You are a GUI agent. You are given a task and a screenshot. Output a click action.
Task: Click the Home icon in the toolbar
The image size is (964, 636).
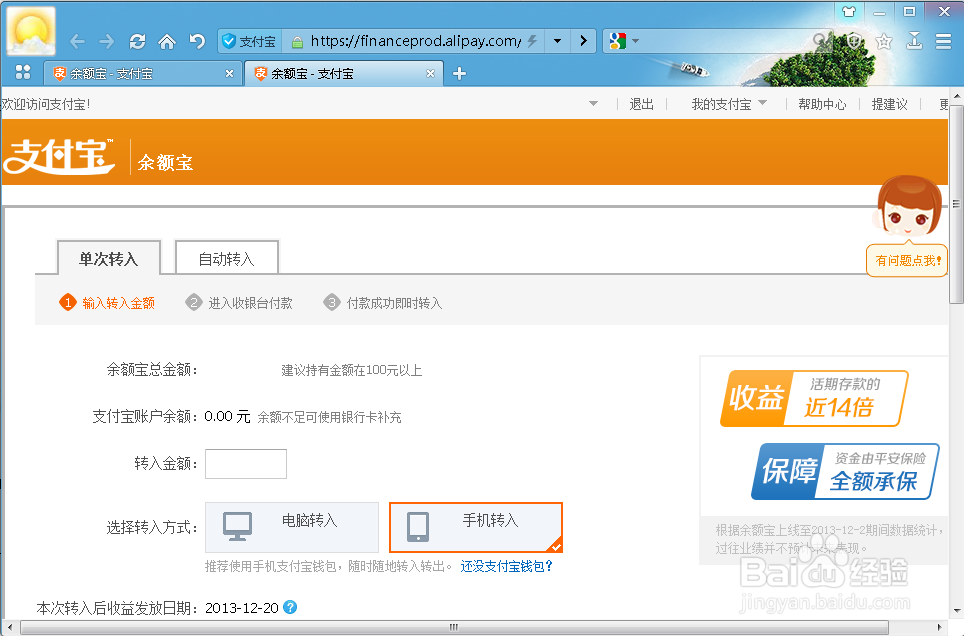pyautogui.click(x=166, y=41)
